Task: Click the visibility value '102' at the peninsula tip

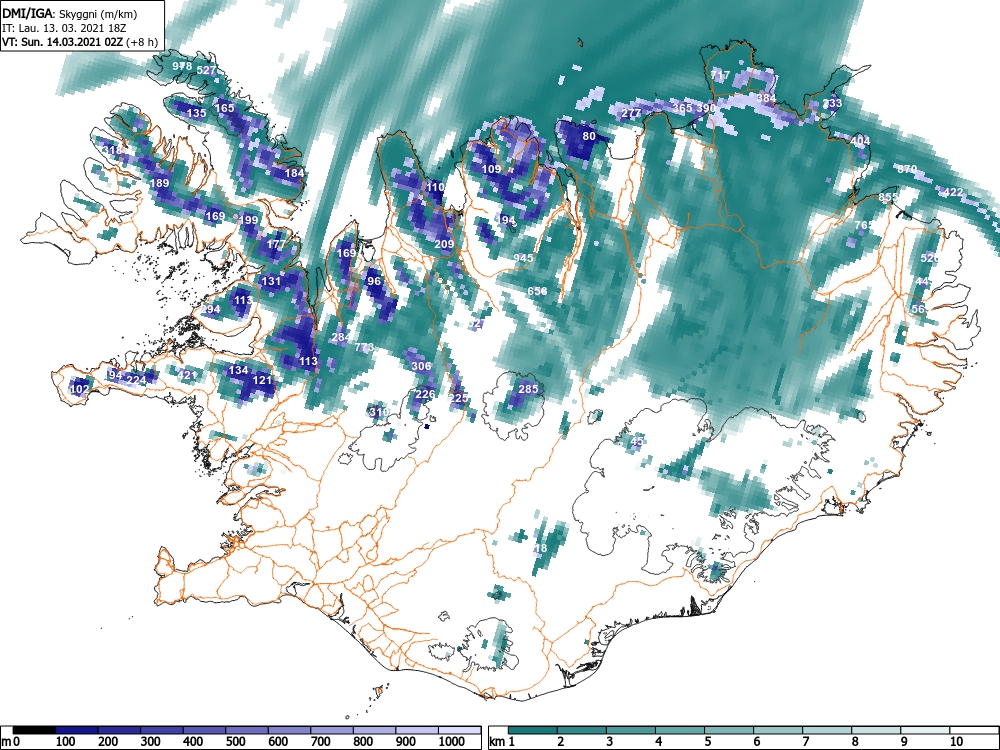Action: pos(80,389)
